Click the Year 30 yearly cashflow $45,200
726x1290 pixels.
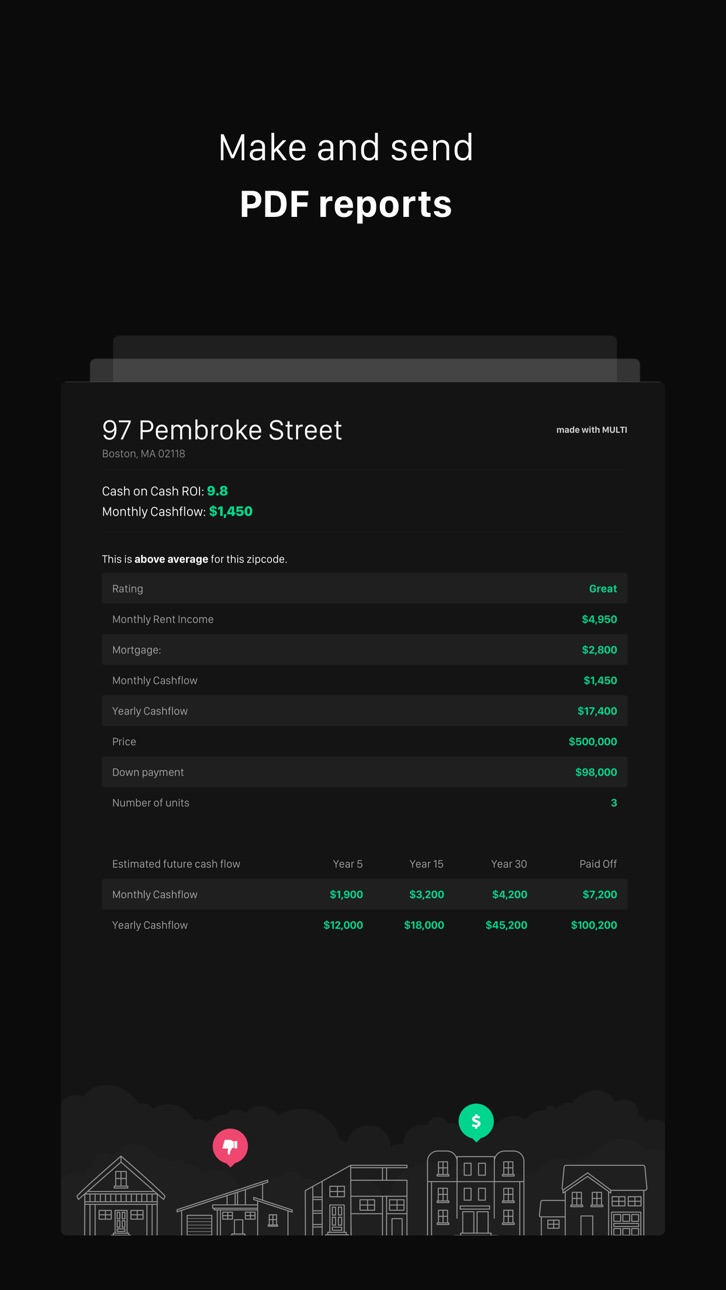point(506,925)
